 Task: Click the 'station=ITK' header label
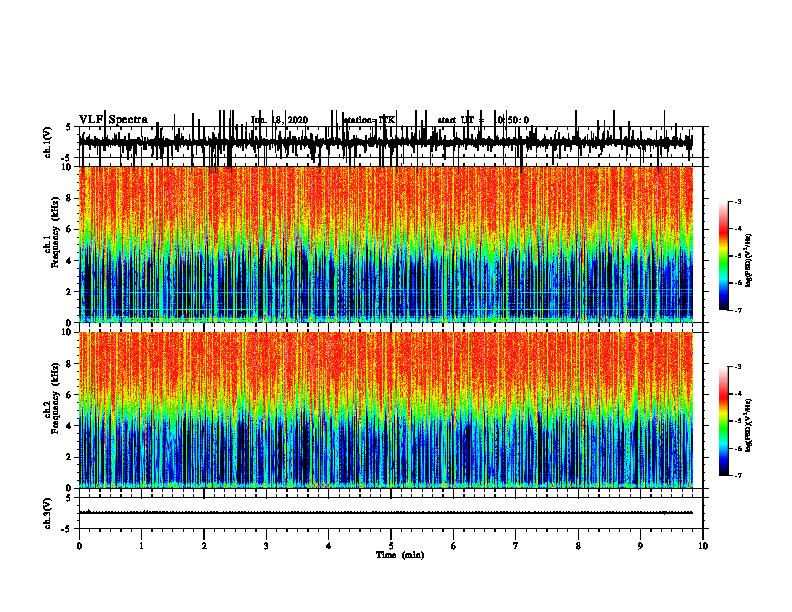click(369, 120)
